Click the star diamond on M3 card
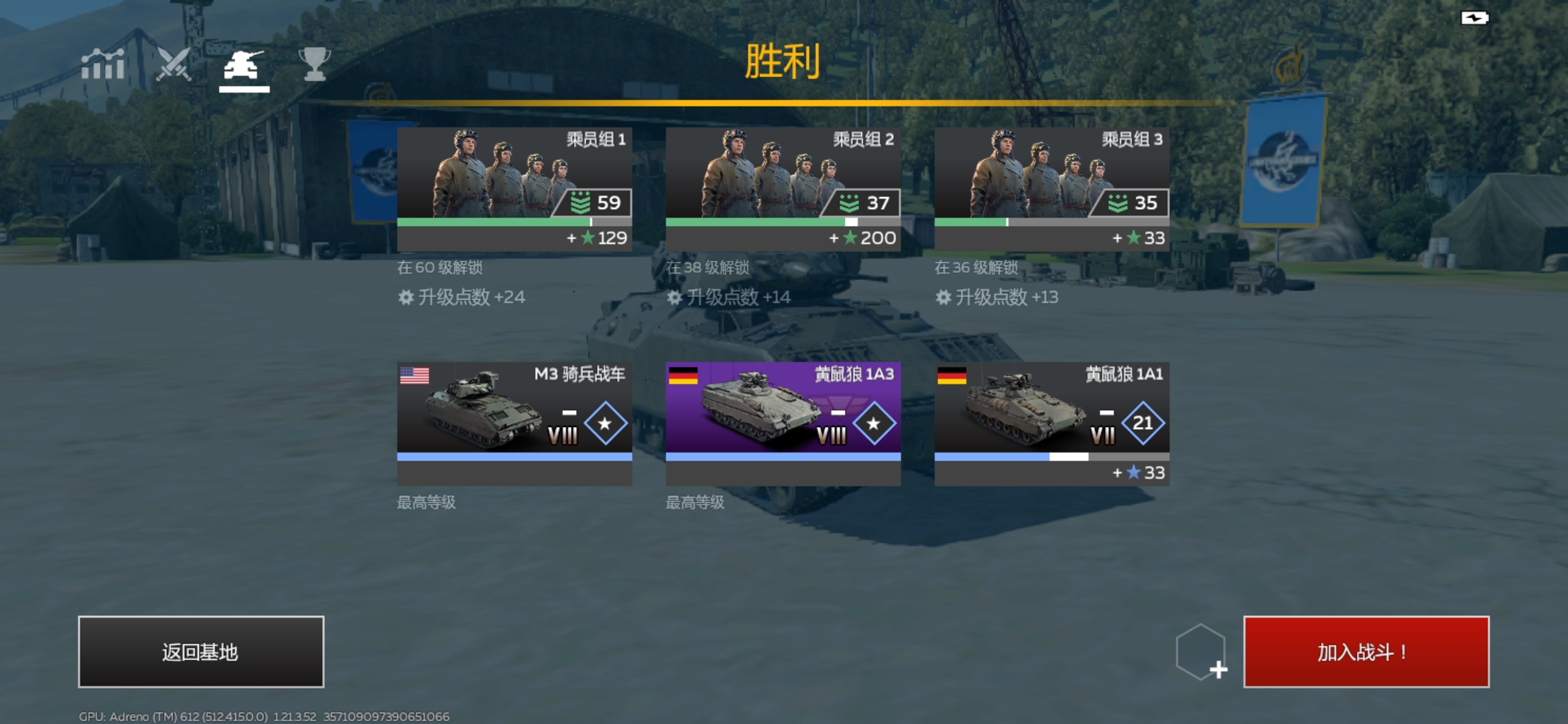 coord(605,423)
